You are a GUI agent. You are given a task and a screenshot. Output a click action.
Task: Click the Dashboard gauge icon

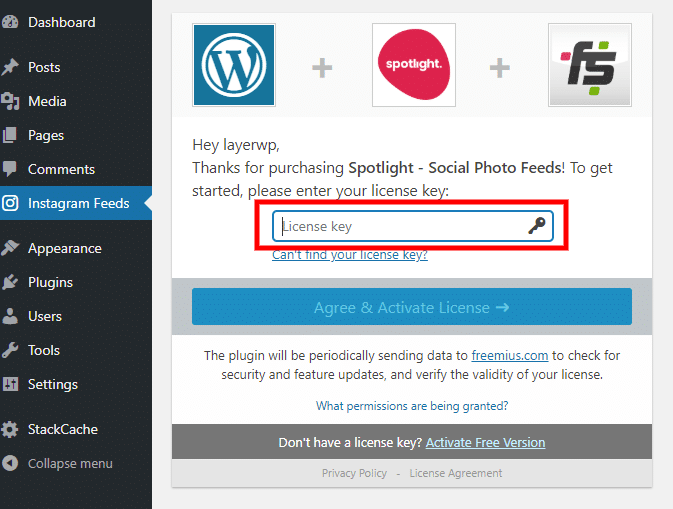pyautogui.click(x=9, y=22)
